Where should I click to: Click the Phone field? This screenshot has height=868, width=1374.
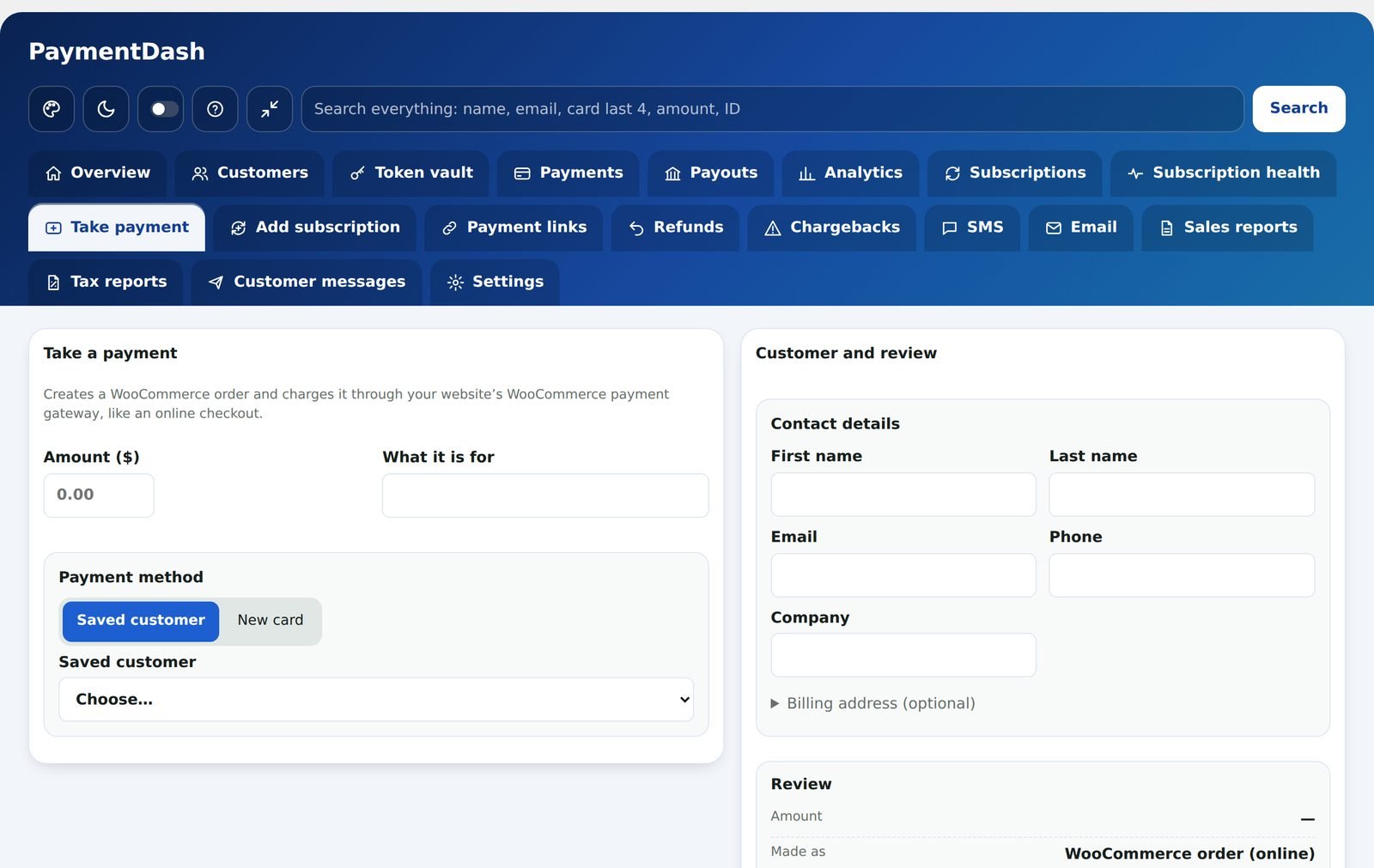pyautogui.click(x=1182, y=575)
